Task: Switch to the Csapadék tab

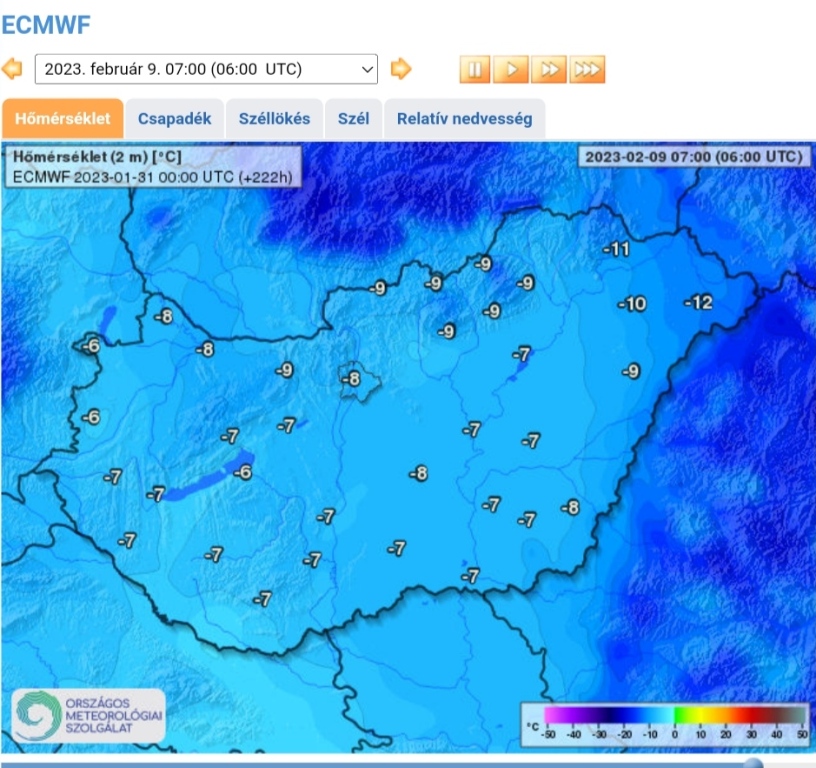Action: (175, 118)
